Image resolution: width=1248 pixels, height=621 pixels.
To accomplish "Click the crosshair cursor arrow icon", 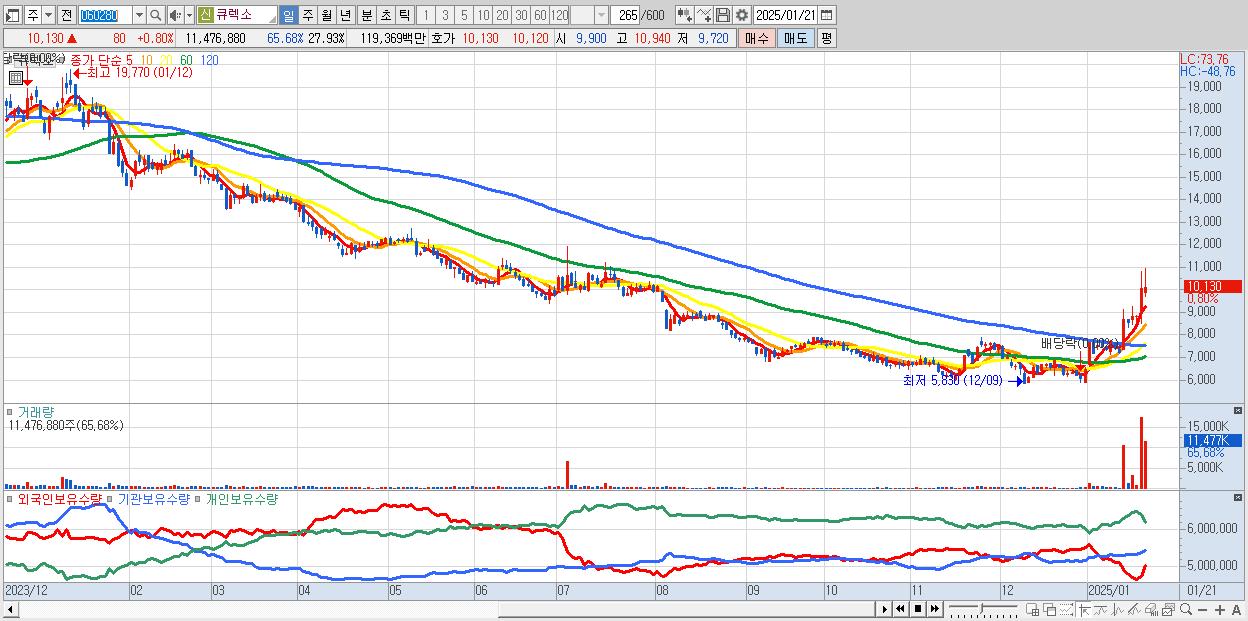I will point(1085,609).
